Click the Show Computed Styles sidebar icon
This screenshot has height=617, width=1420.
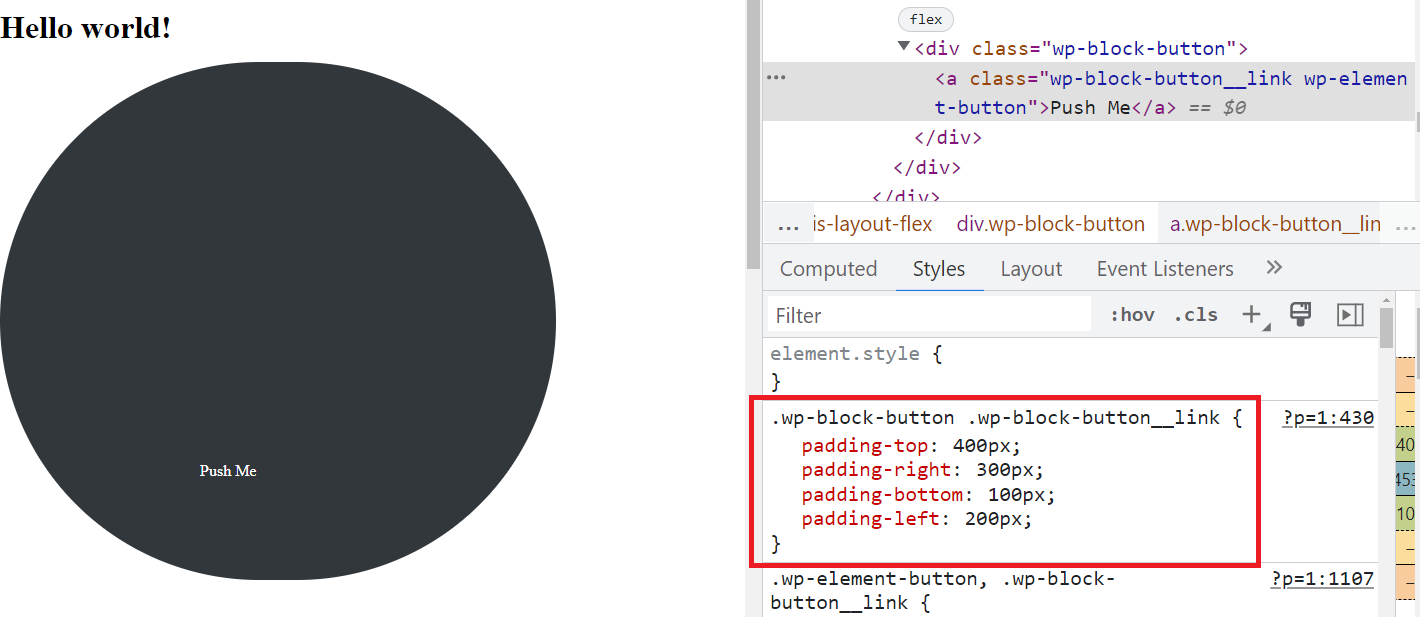[x=1350, y=314]
